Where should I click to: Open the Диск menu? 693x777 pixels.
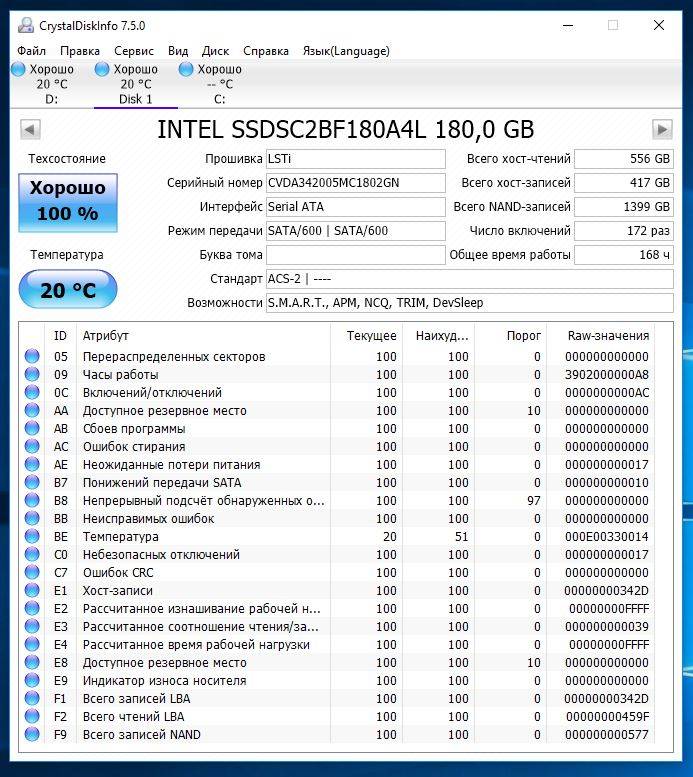click(x=215, y=51)
